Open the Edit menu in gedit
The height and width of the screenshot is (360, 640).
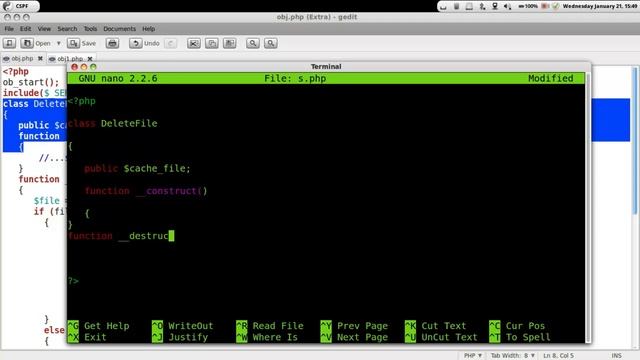click(x=25, y=29)
